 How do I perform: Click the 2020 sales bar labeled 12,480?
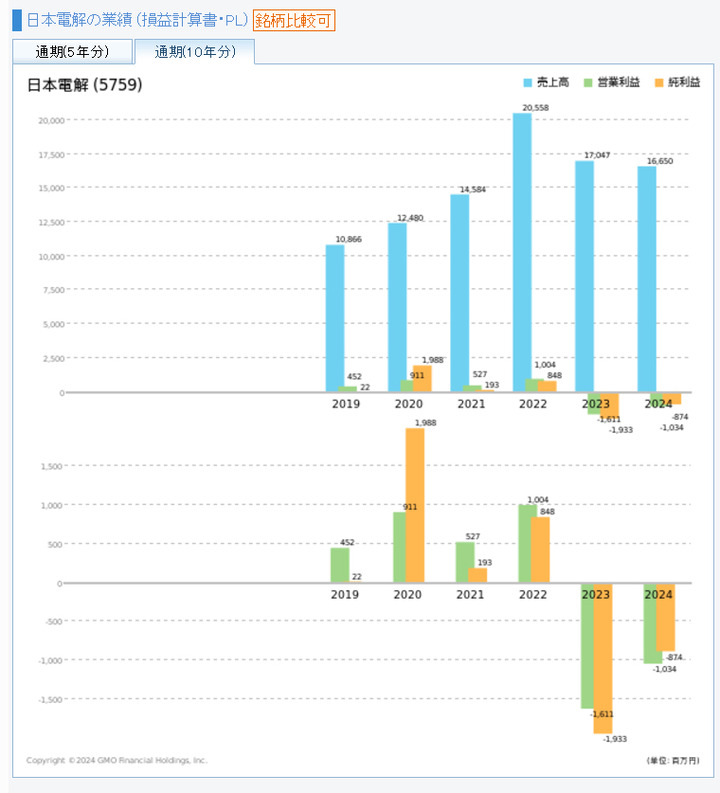point(397,307)
